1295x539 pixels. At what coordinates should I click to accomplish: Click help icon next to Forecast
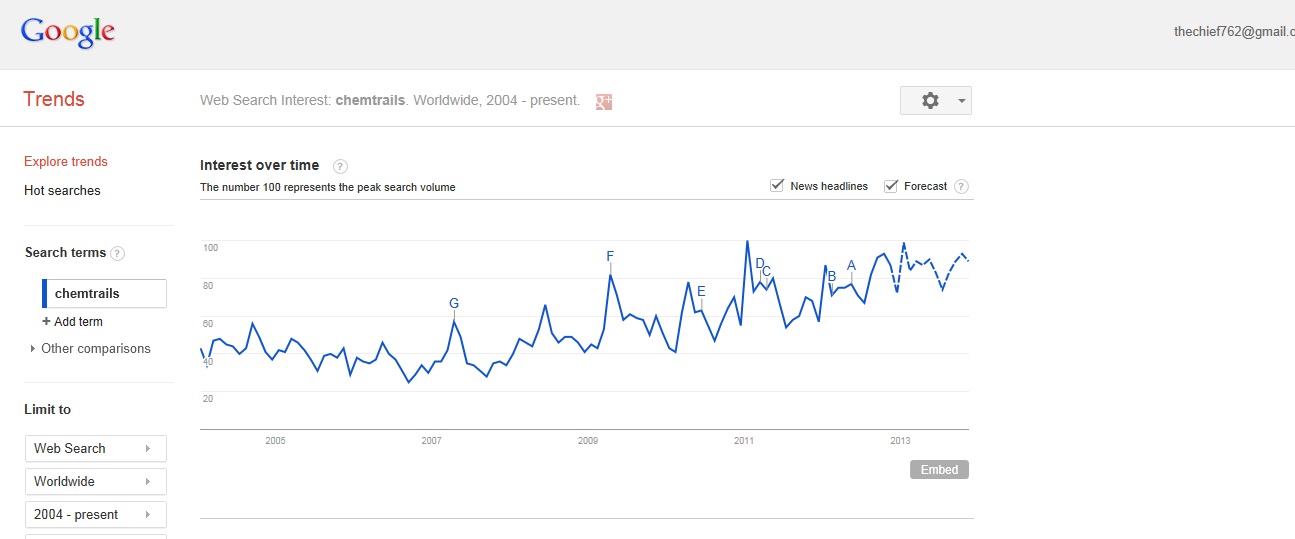[x=961, y=187]
